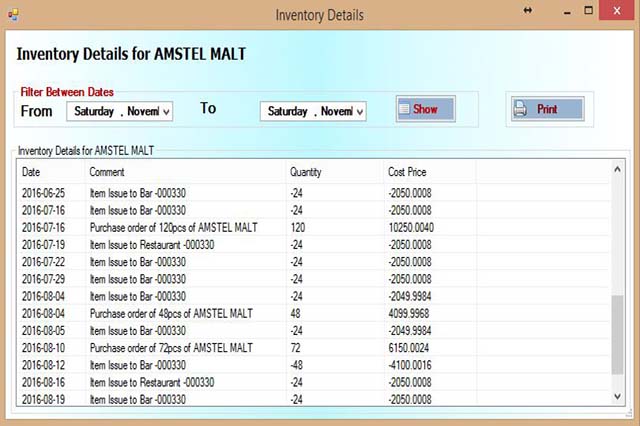Click quantity value 120
The width and height of the screenshot is (640, 426).
pos(298,228)
